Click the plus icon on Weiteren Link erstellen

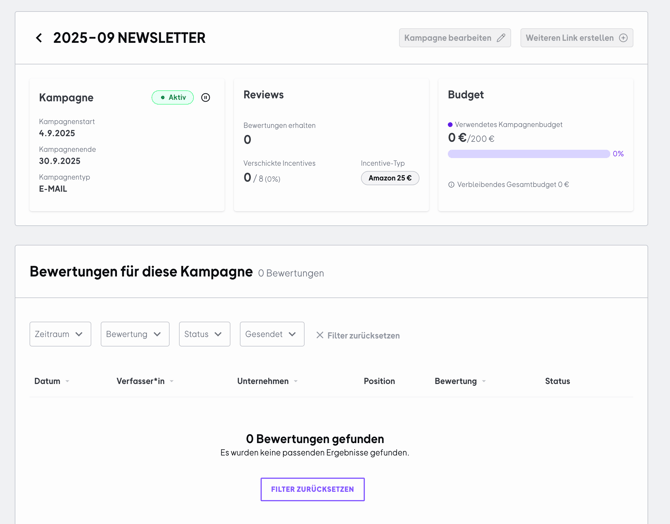(x=623, y=38)
